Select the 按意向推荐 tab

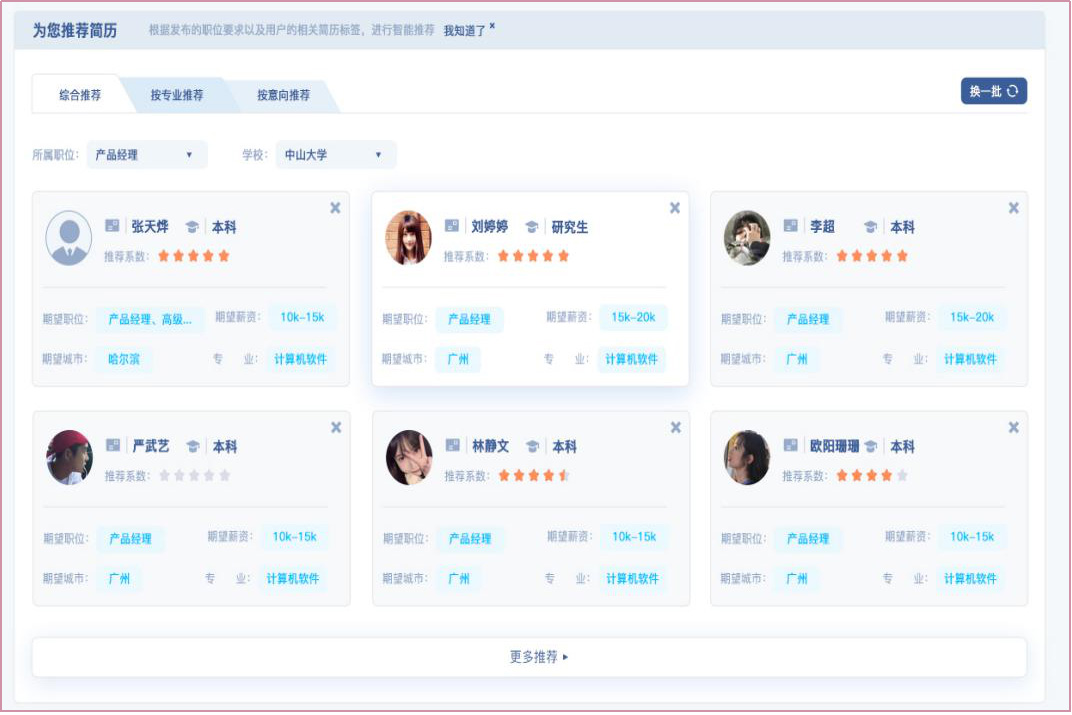coord(283,95)
